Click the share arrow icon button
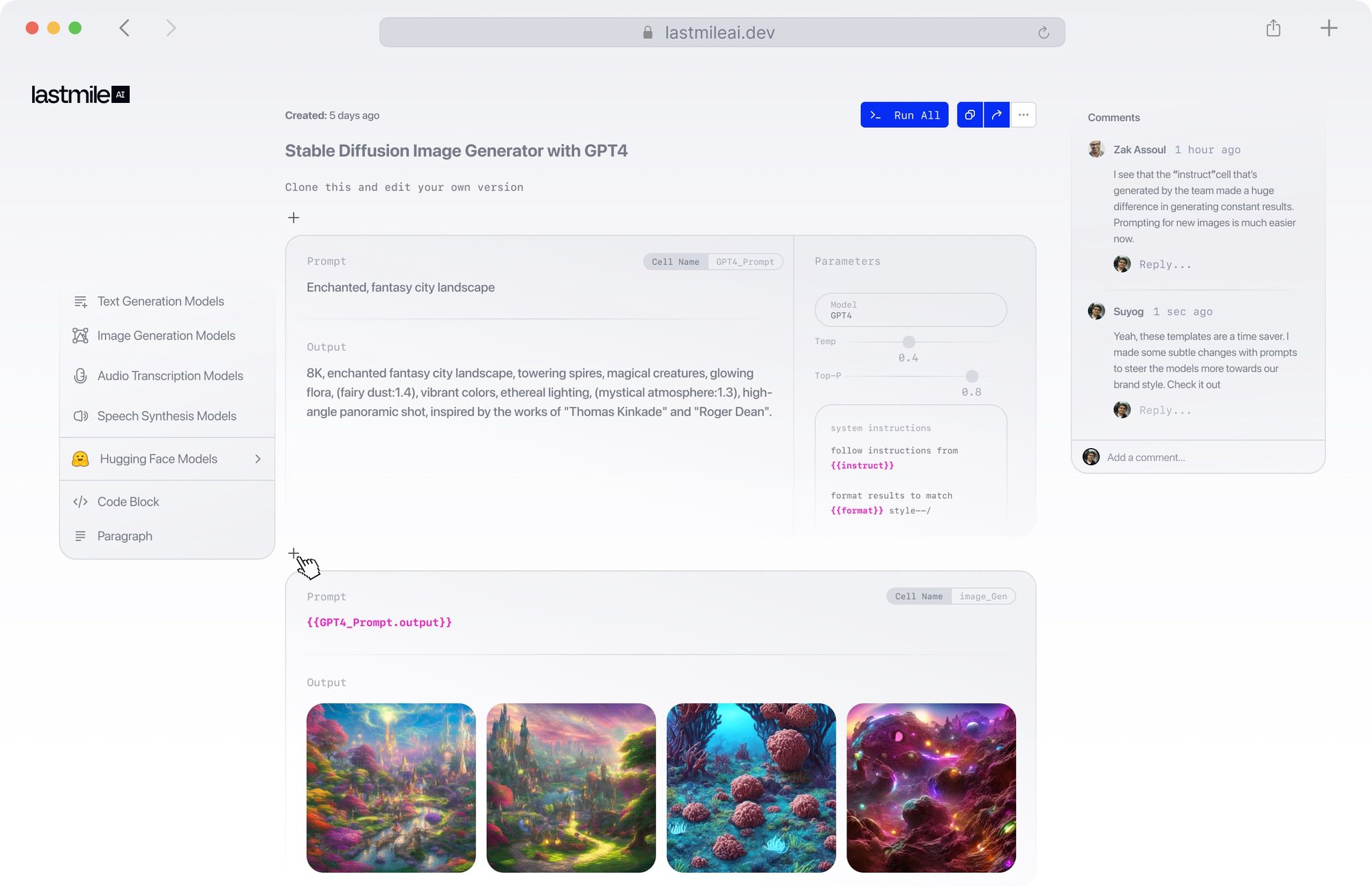Screen dimensions: 1372x892 coord(996,115)
